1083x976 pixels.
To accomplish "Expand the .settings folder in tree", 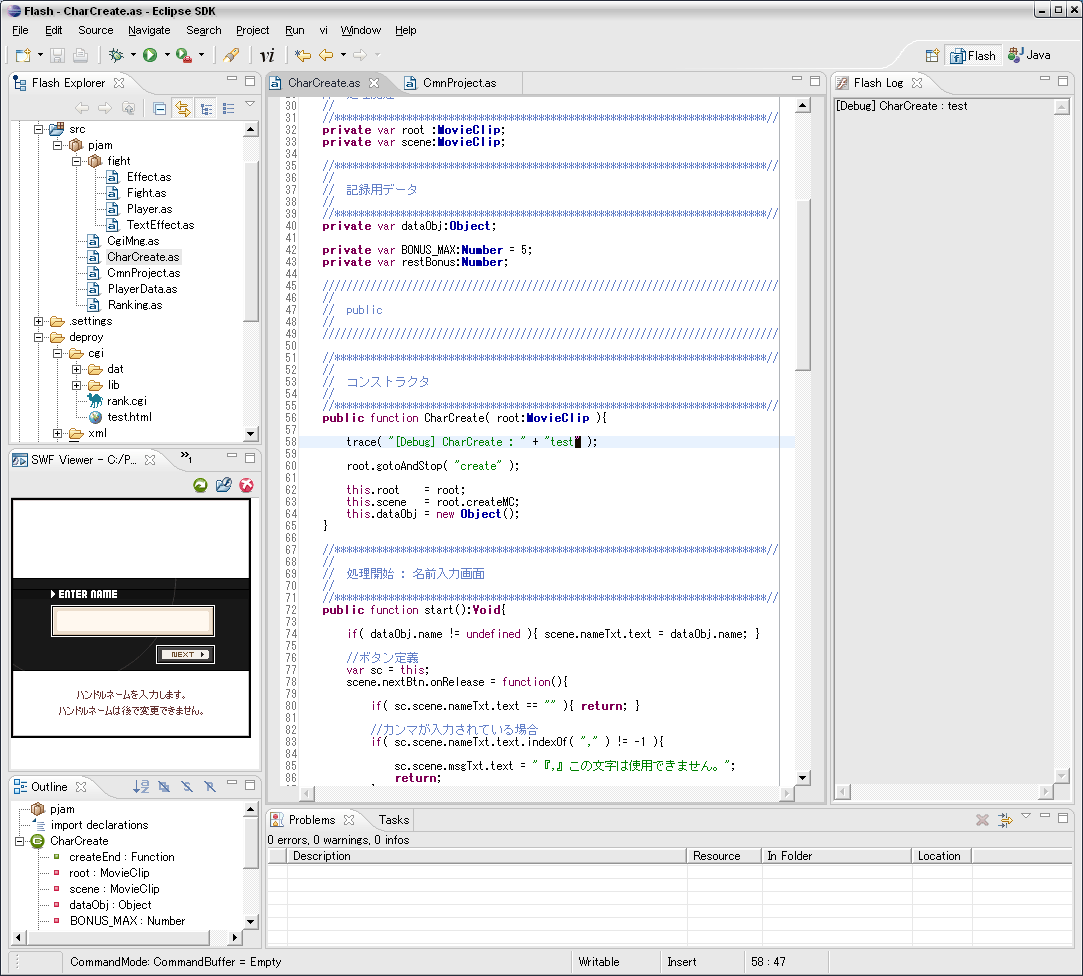I will coord(39,321).
